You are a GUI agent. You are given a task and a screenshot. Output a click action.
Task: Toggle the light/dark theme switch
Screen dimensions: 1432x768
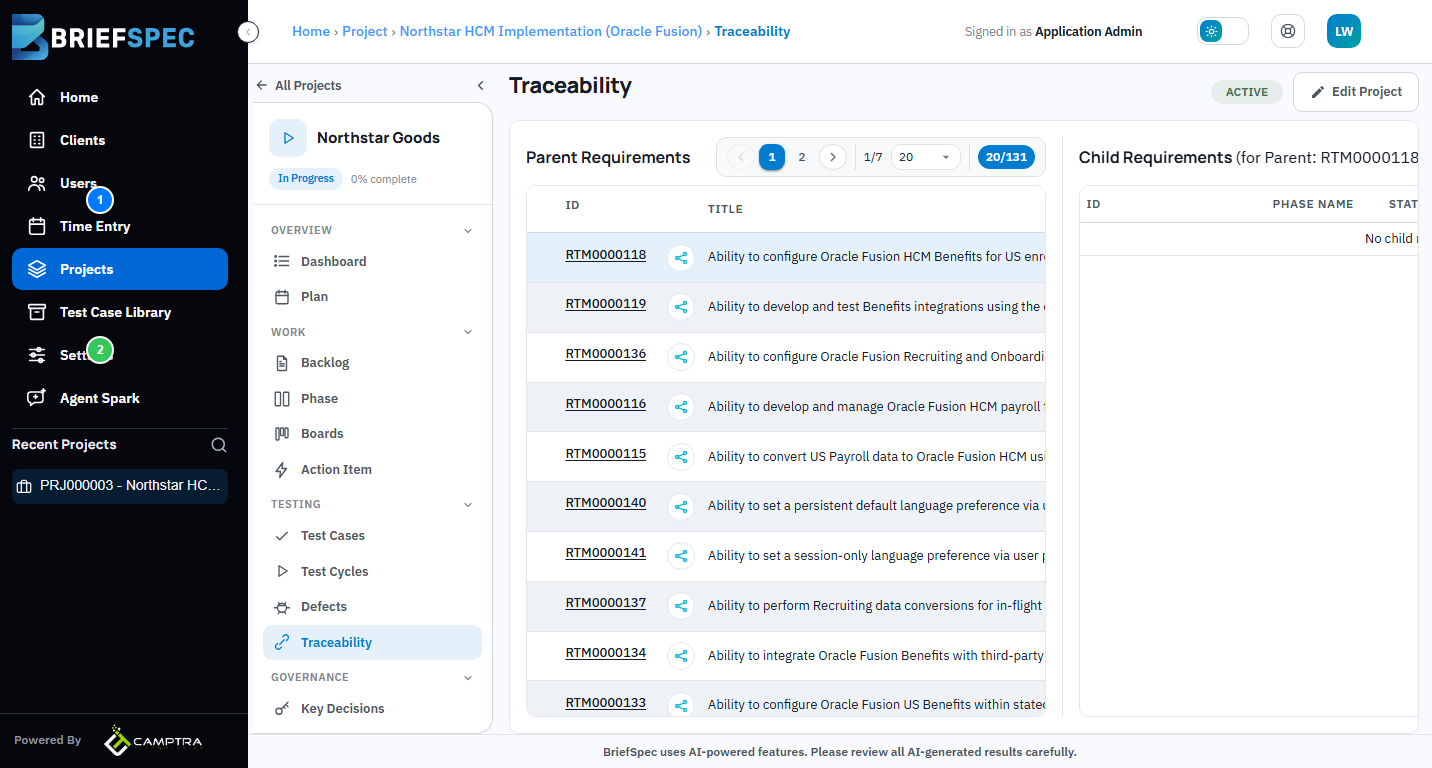click(1223, 31)
